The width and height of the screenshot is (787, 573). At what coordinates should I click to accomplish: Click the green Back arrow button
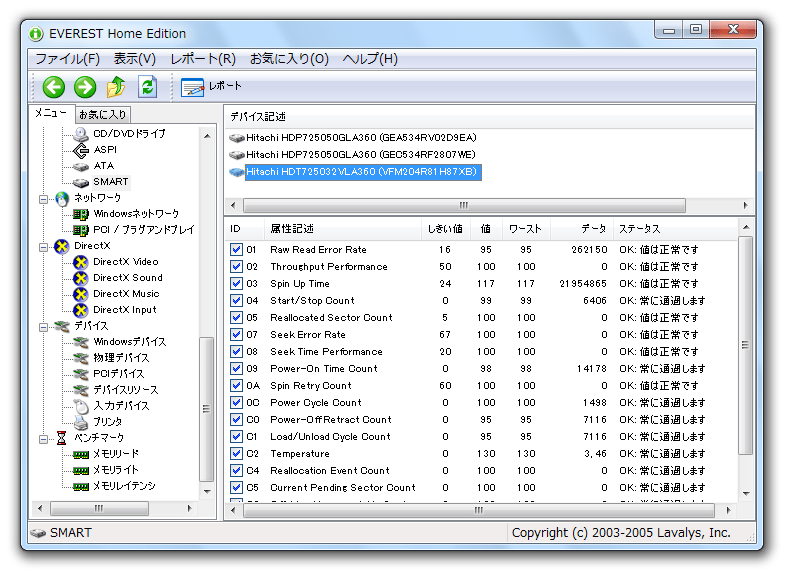click(54, 87)
